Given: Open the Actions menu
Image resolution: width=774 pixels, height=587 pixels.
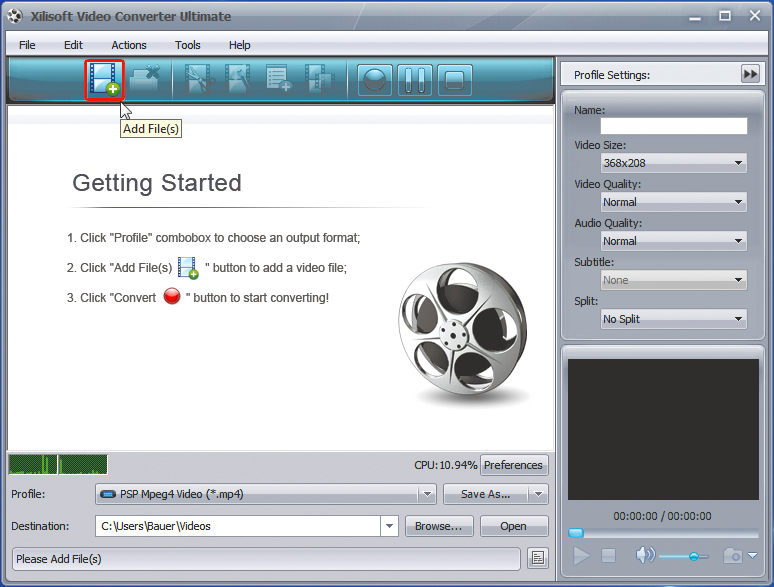Looking at the screenshot, I should click(x=128, y=45).
